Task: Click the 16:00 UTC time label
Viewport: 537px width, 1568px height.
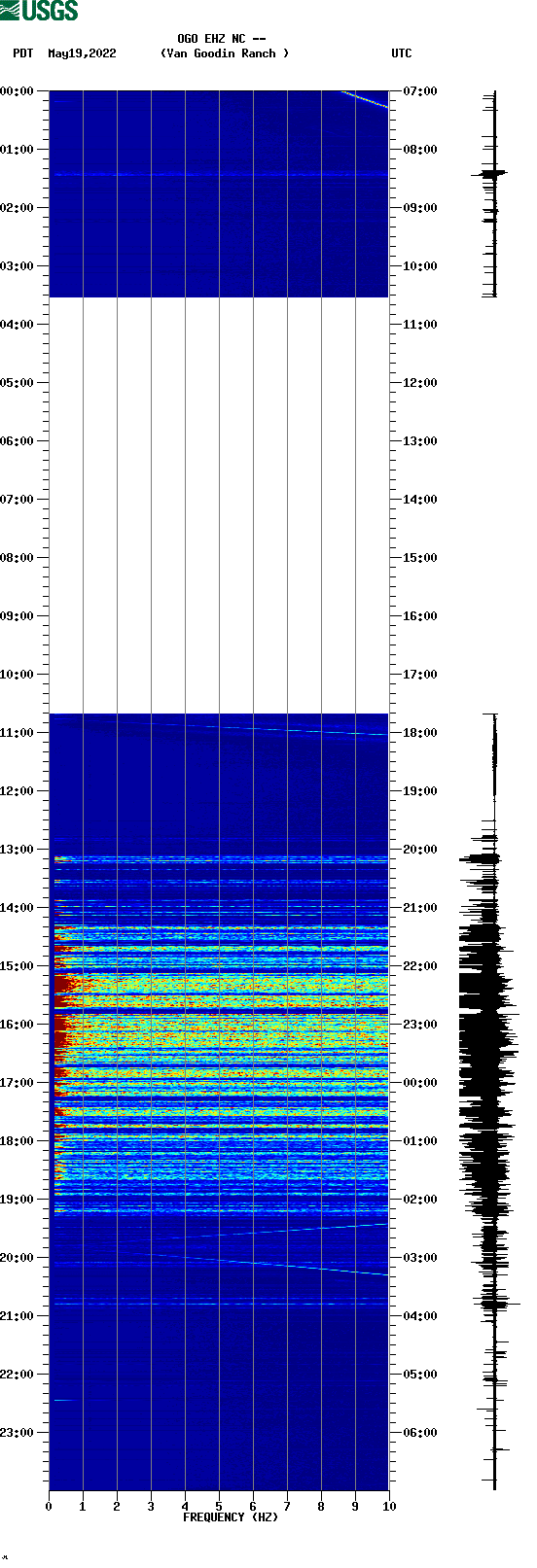Action: [420, 616]
